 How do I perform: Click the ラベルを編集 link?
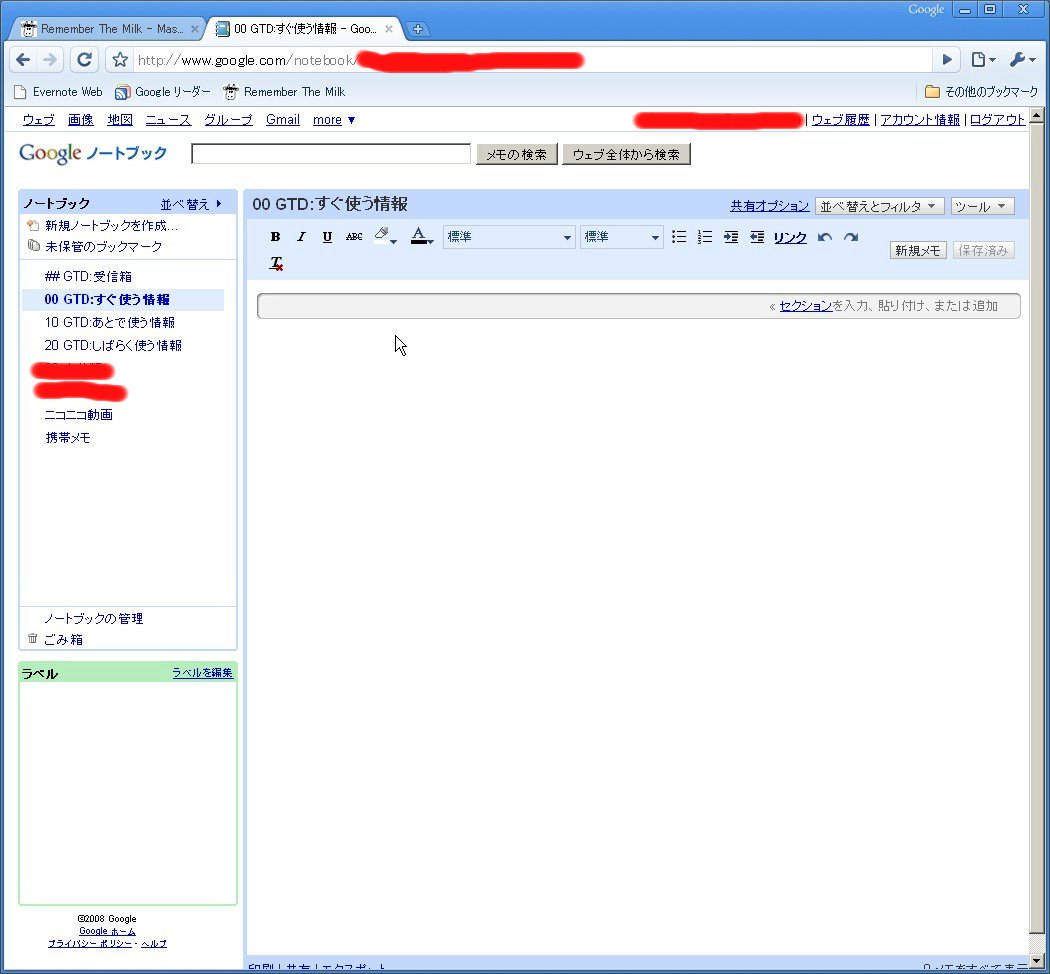(202, 673)
